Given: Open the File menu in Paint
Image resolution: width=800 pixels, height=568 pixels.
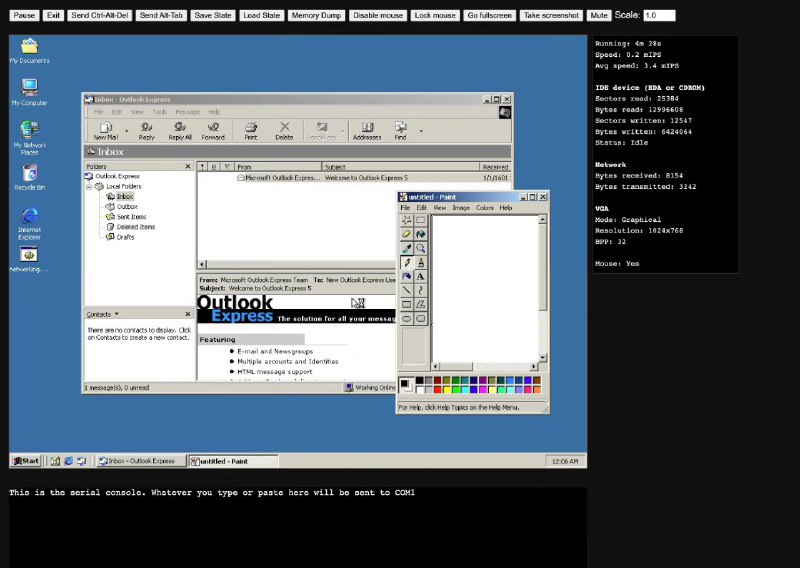Looking at the screenshot, I should pos(405,208).
